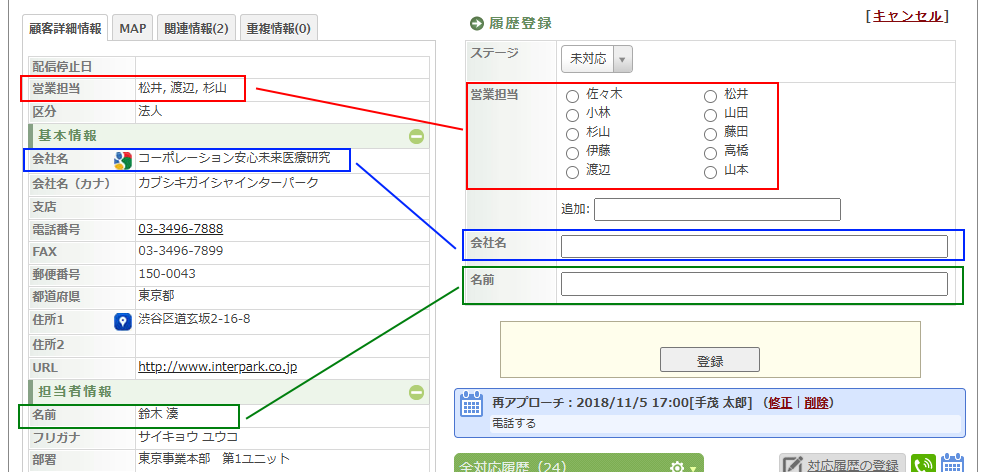This screenshot has height=472, width=984.
Task: Click the 修正 link for 再アプローチ
Action: pos(780,402)
